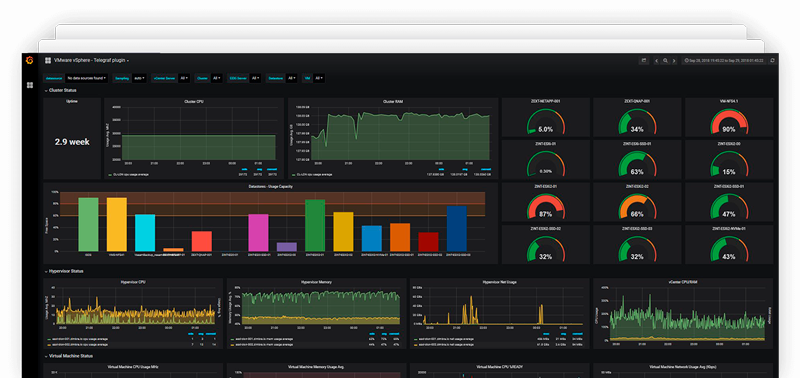The width and height of the screenshot is (800, 378).
Task: Click the Cluster RAM legend series entry
Action: pyautogui.click(x=312, y=174)
